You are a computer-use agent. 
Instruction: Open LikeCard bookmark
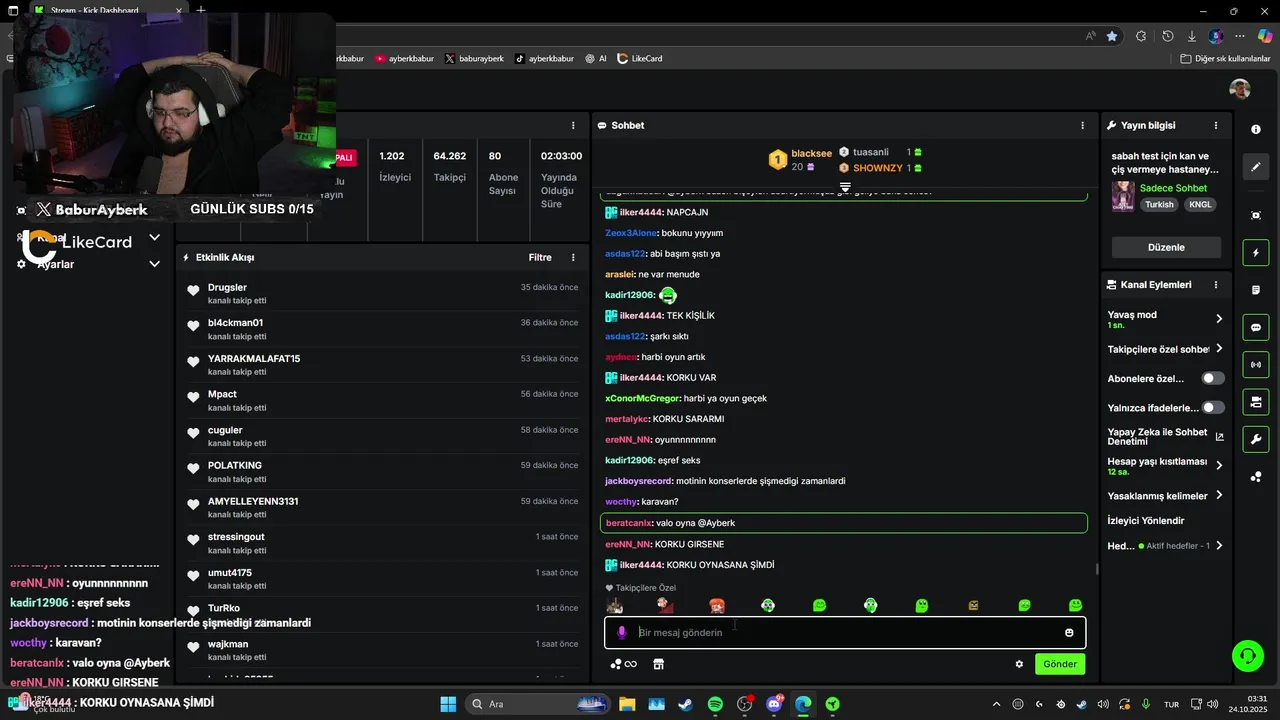click(640, 58)
